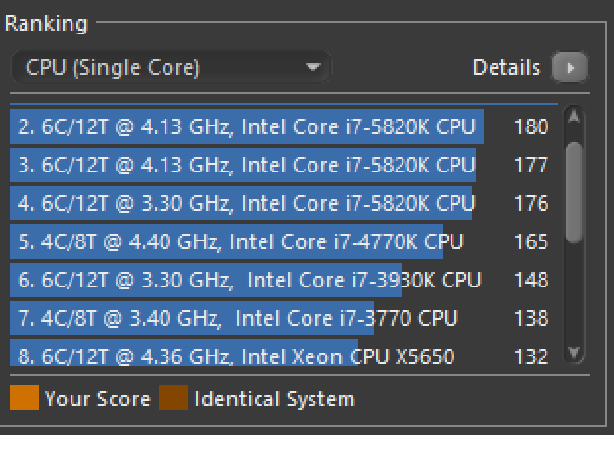Image resolution: width=614 pixels, height=460 pixels.
Task: Select rank 7 Intel Core i7-3770 entry
Action: 284,318
